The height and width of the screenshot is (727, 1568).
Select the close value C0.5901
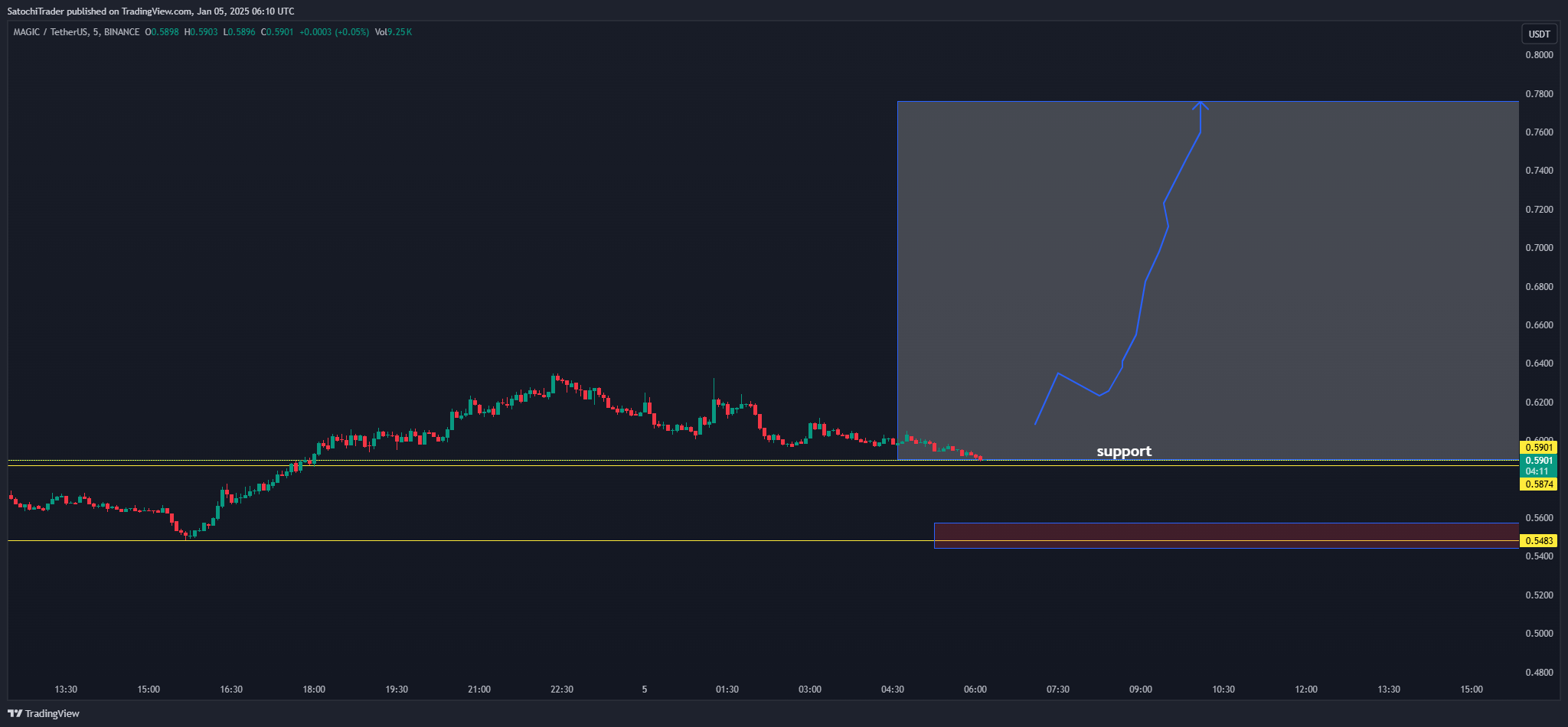click(x=277, y=32)
